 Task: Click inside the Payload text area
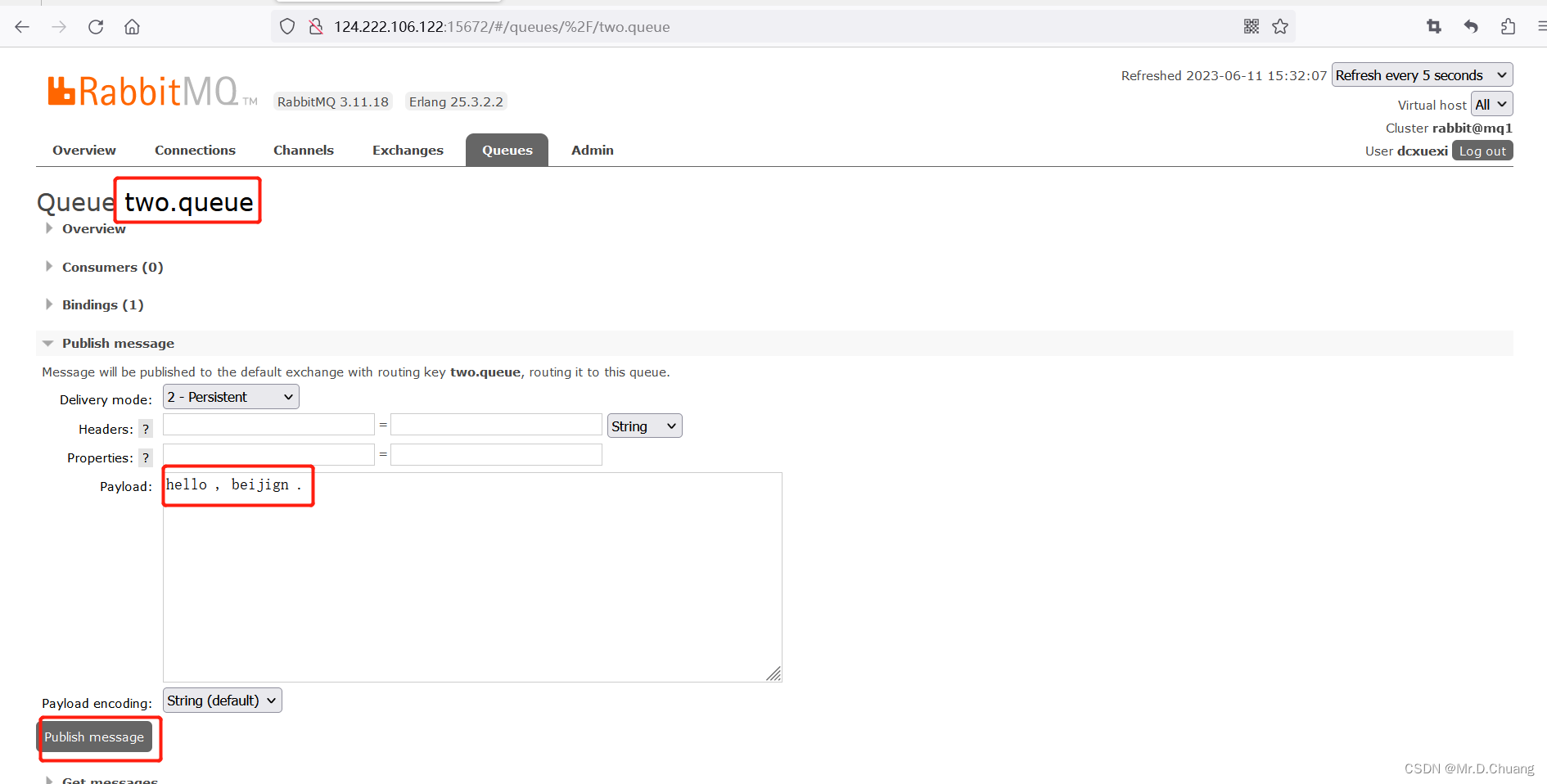(472, 577)
